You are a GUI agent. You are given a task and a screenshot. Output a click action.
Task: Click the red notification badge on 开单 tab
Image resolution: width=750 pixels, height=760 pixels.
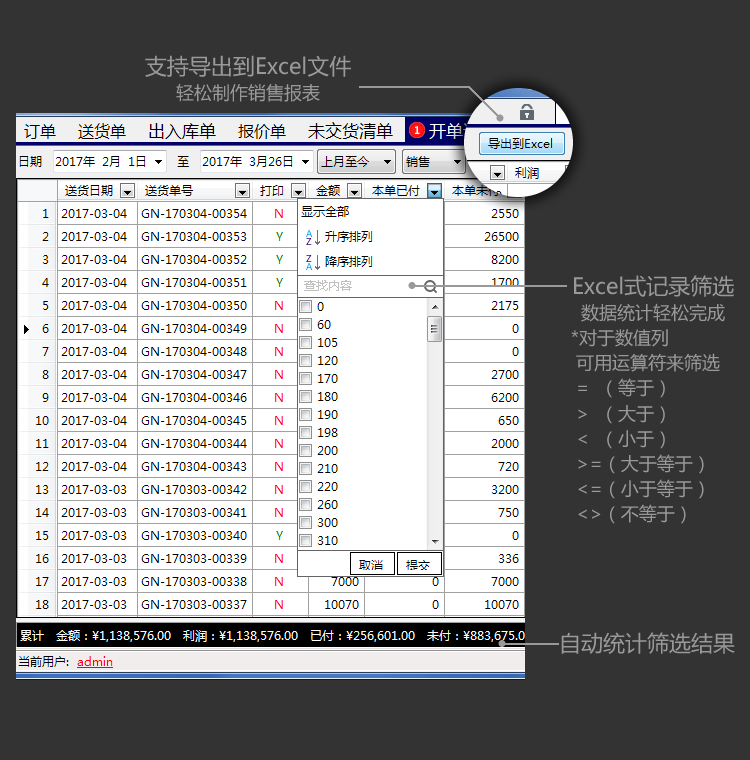pyautogui.click(x=417, y=130)
